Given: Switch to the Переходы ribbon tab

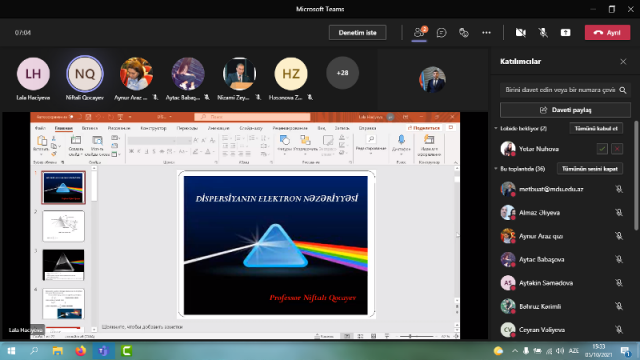Looking at the screenshot, I should point(187,128).
